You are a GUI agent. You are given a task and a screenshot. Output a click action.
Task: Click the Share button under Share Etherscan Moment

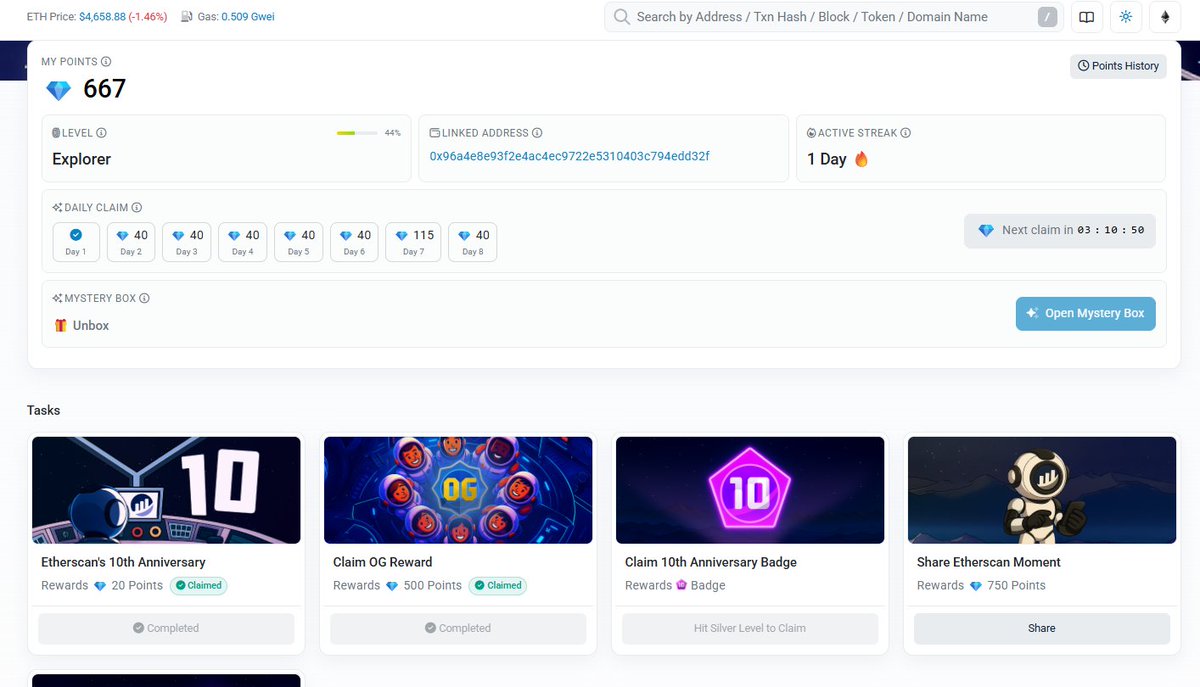(1041, 628)
